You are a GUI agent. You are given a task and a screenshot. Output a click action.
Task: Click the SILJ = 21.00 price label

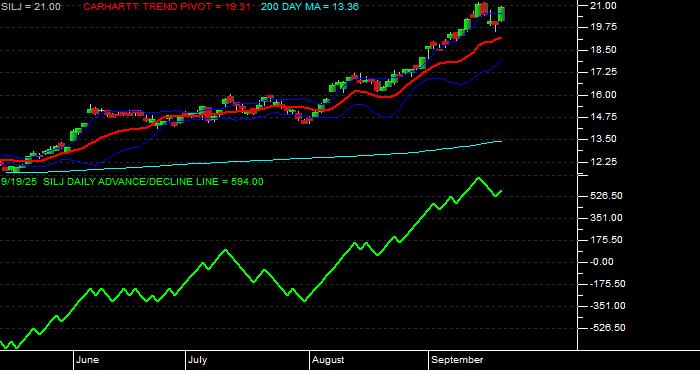click(x=30, y=7)
